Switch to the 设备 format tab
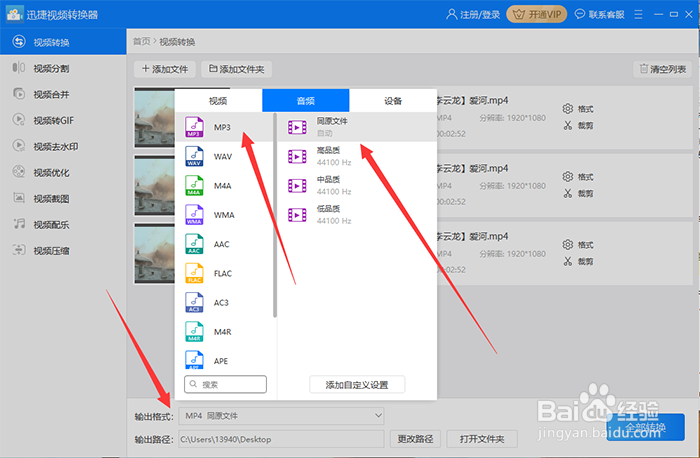Screen dimensions: 700x458 click(393, 100)
